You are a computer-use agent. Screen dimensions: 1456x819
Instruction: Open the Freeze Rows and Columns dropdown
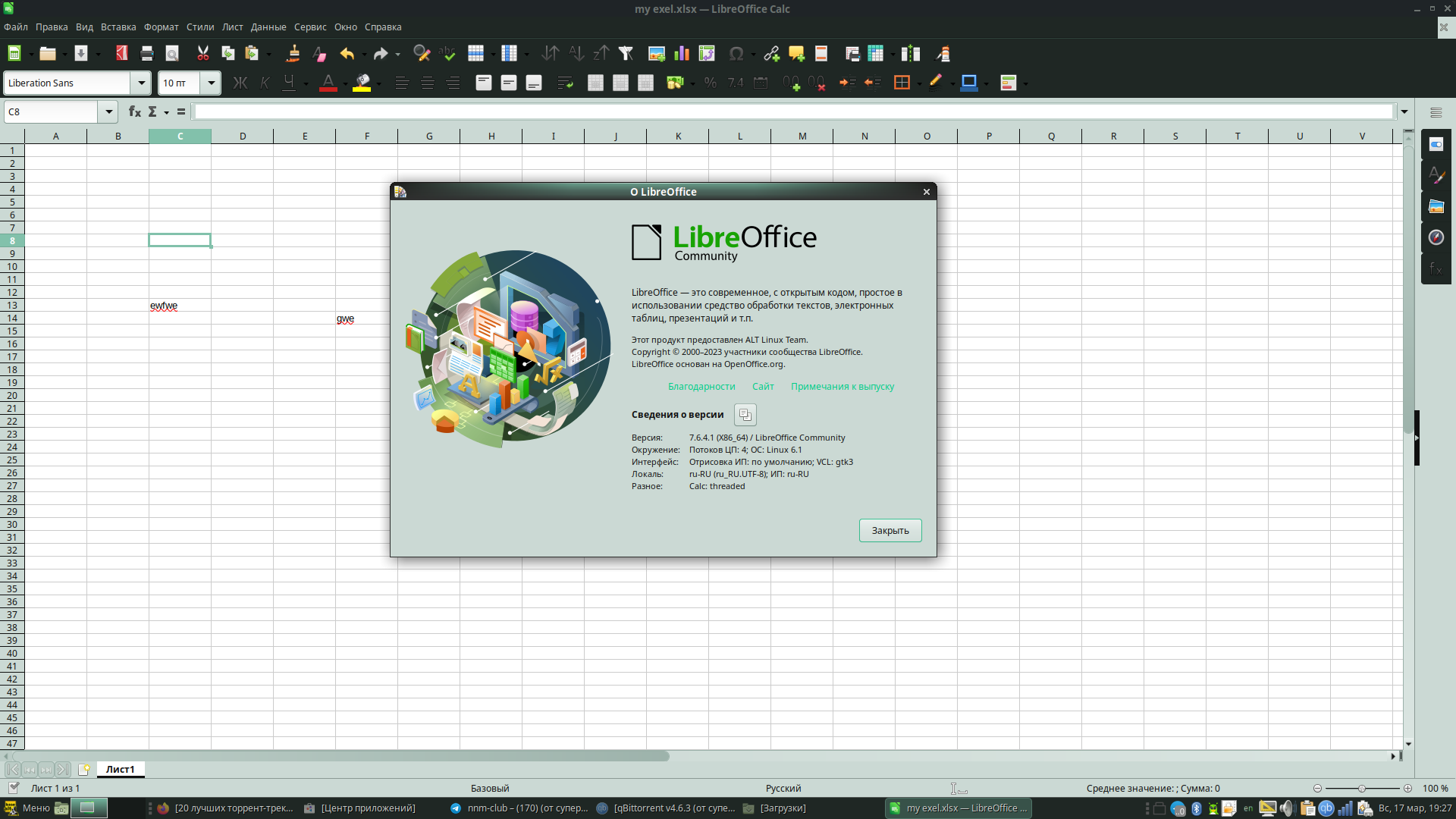893,53
